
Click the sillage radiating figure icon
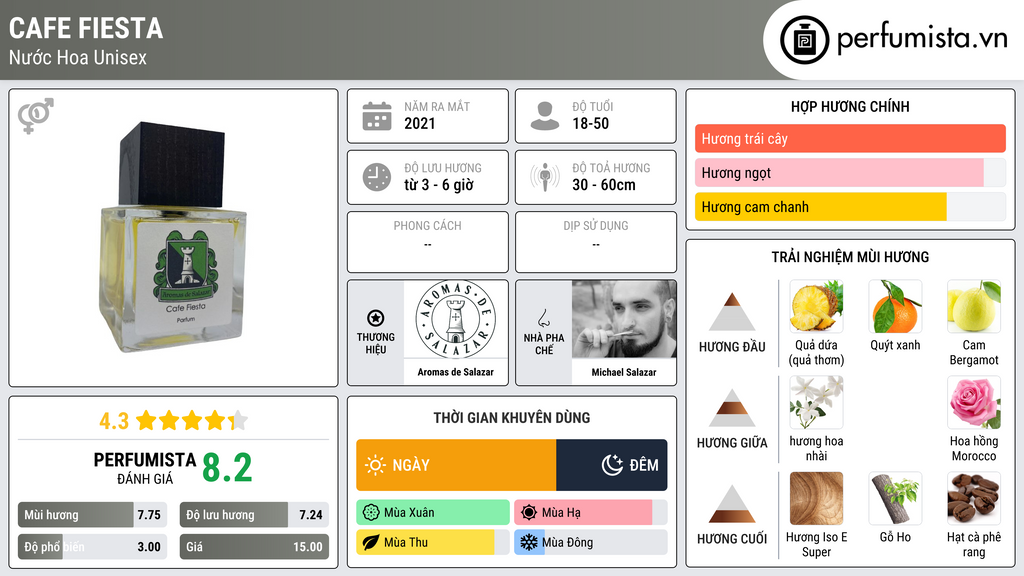[545, 177]
